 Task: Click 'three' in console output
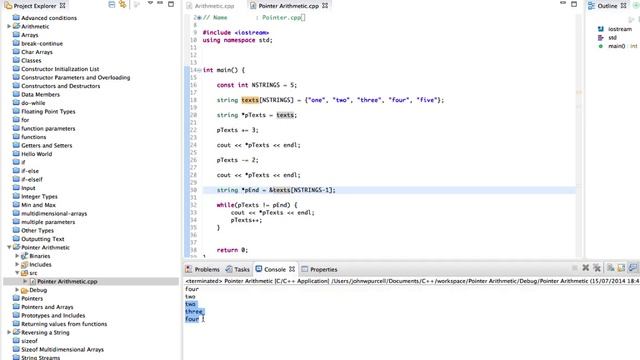194,311
